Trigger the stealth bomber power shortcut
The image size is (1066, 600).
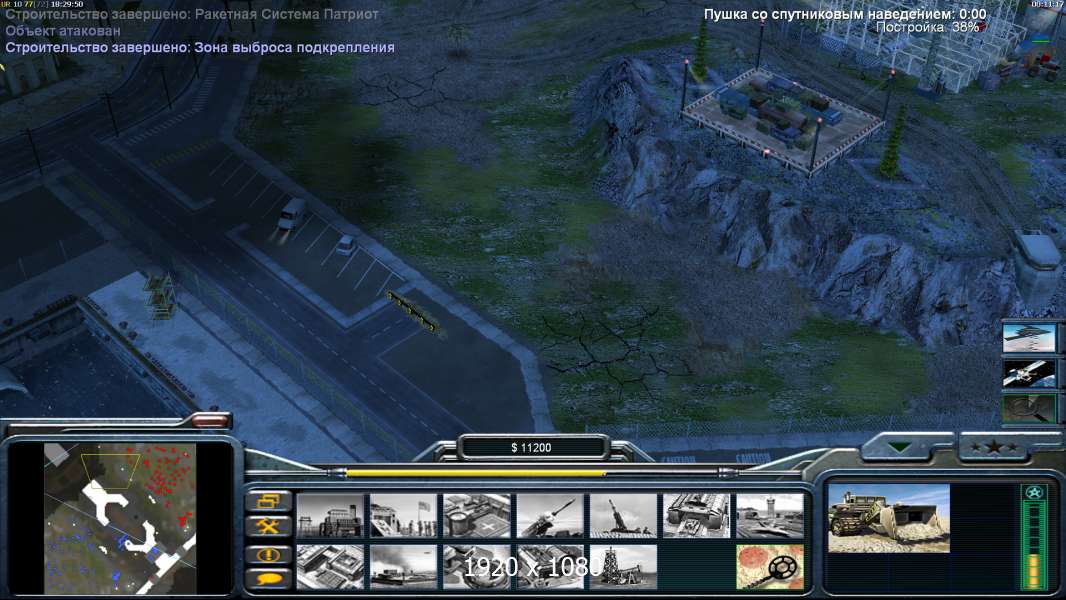[x=1029, y=338]
